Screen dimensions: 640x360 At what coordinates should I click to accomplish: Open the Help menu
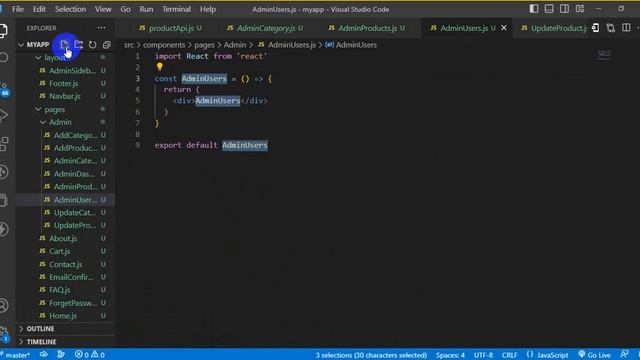pyautogui.click(x=208, y=9)
